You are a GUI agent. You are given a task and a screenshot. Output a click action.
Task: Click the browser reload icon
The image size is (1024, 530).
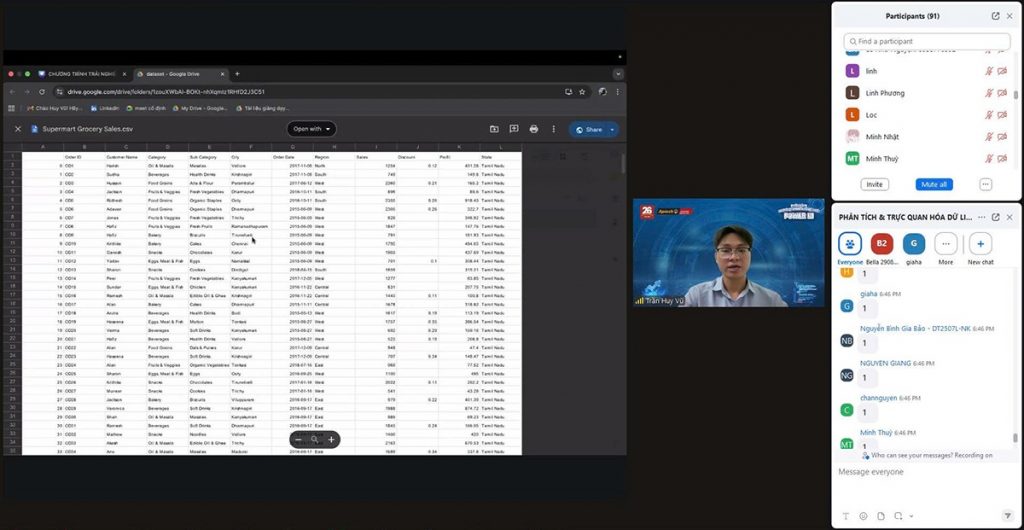[42, 92]
